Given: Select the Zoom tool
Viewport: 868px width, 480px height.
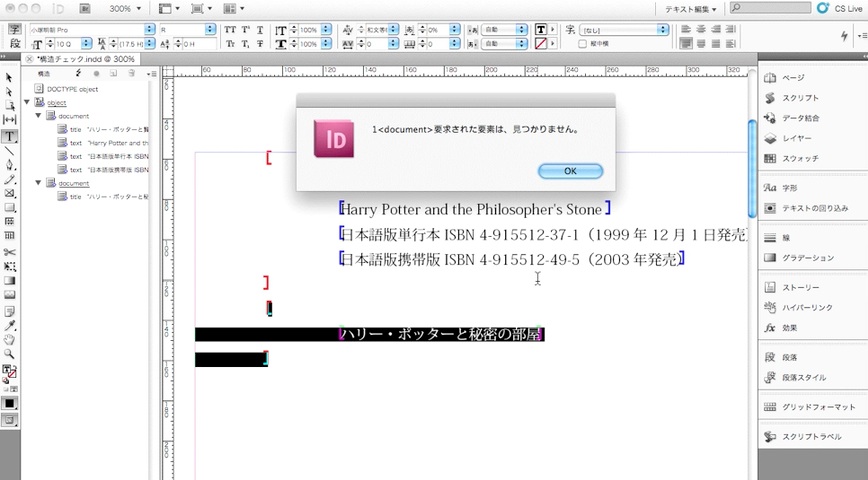Looking at the screenshot, I should tap(9, 354).
